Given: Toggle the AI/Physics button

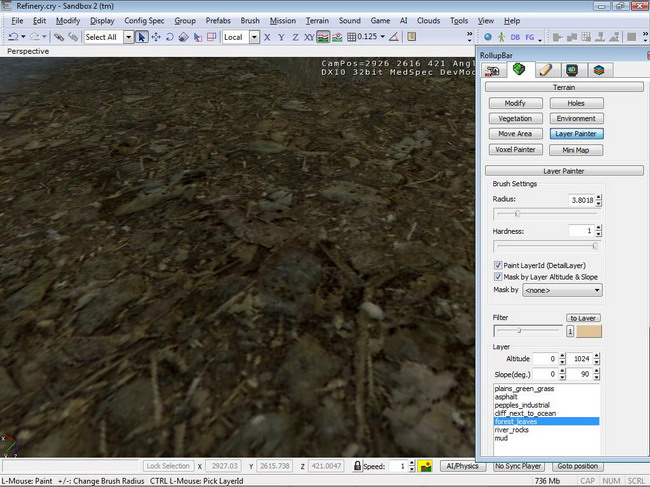Looking at the screenshot, I should (x=462, y=466).
